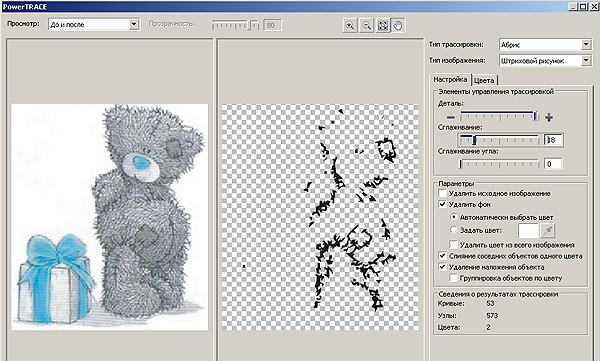Open the Просмотр dropdown 'До и после'

[94, 25]
